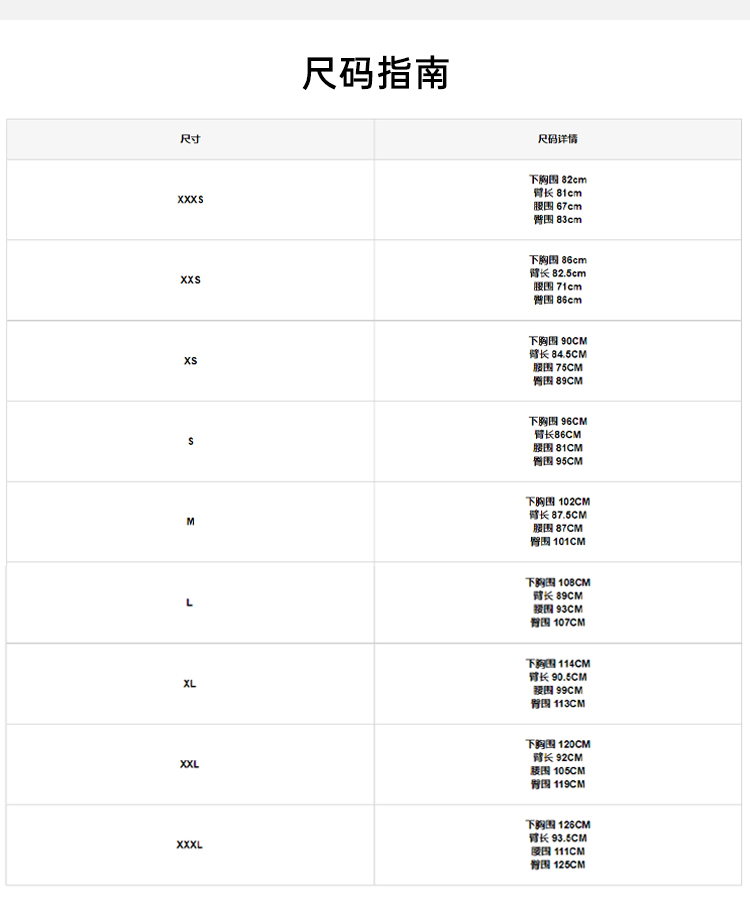This screenshot has height=922, width=750.
Task: Select the XXXL size cell
Action: (x=190, y=845)
